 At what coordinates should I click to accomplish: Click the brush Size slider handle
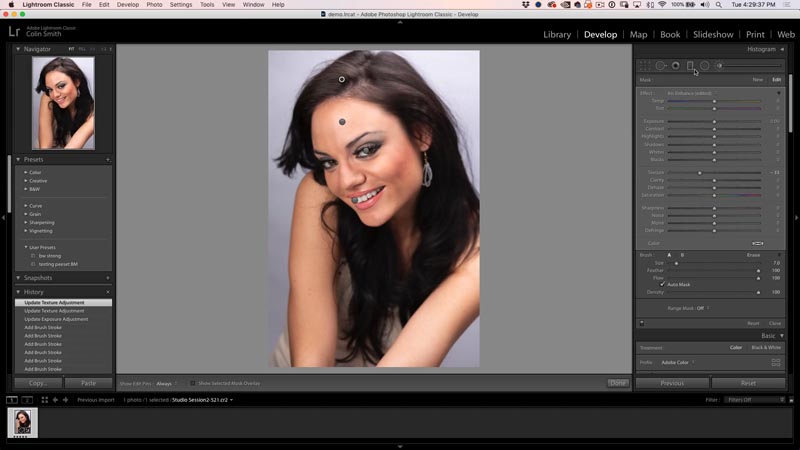[676, 263]
